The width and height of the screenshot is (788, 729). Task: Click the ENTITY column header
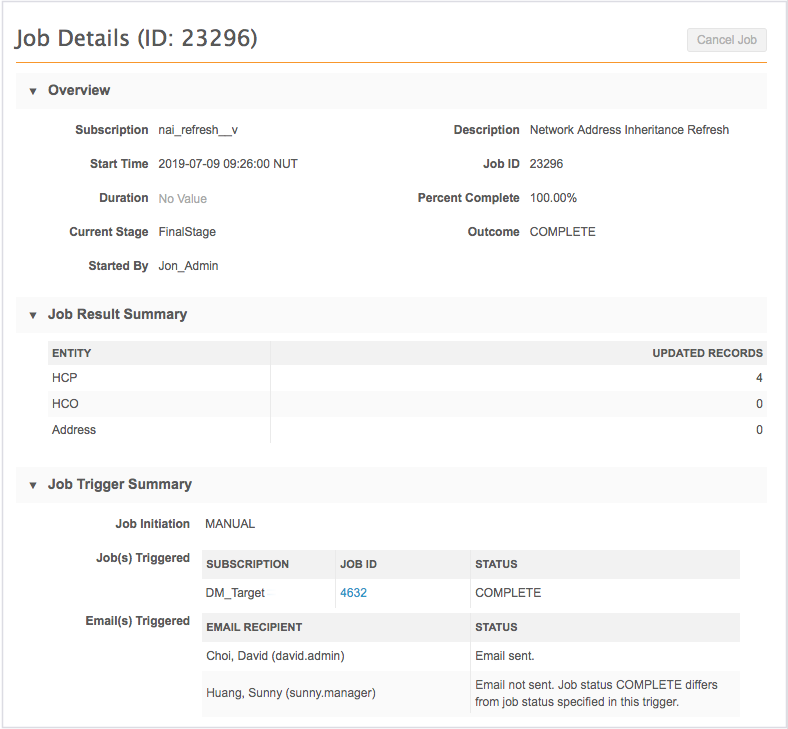click(x=72, y=353)
